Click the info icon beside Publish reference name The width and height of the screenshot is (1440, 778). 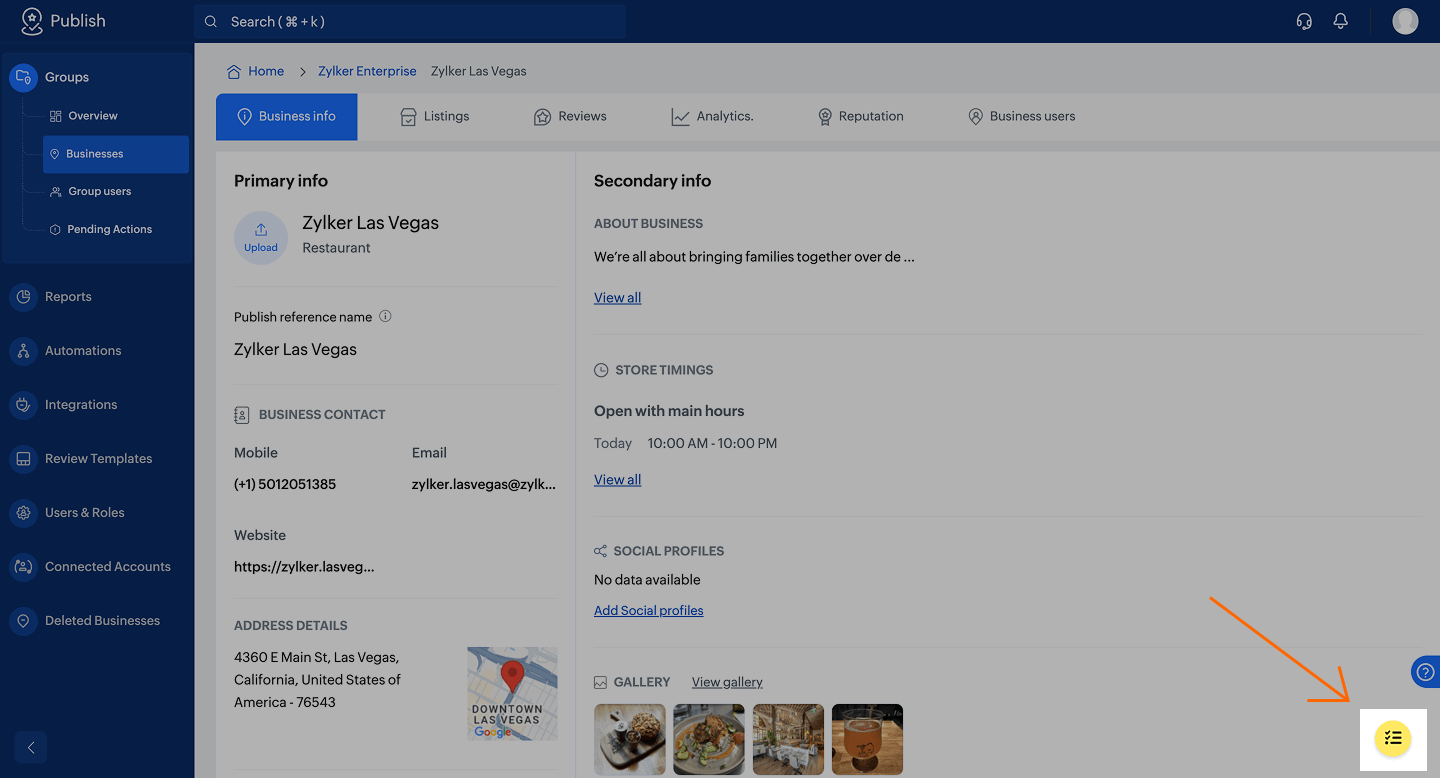385,316
